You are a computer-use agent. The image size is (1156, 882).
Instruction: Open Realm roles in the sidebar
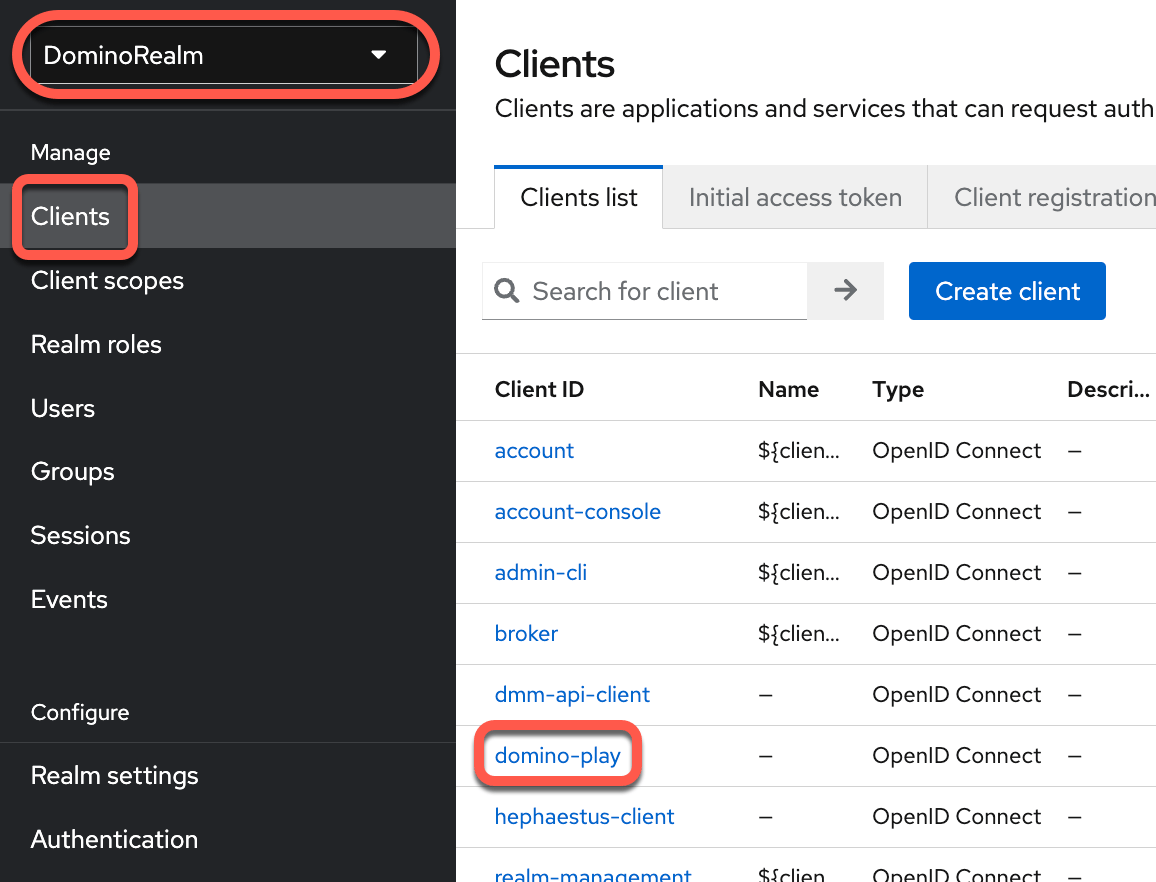point(96,344)
